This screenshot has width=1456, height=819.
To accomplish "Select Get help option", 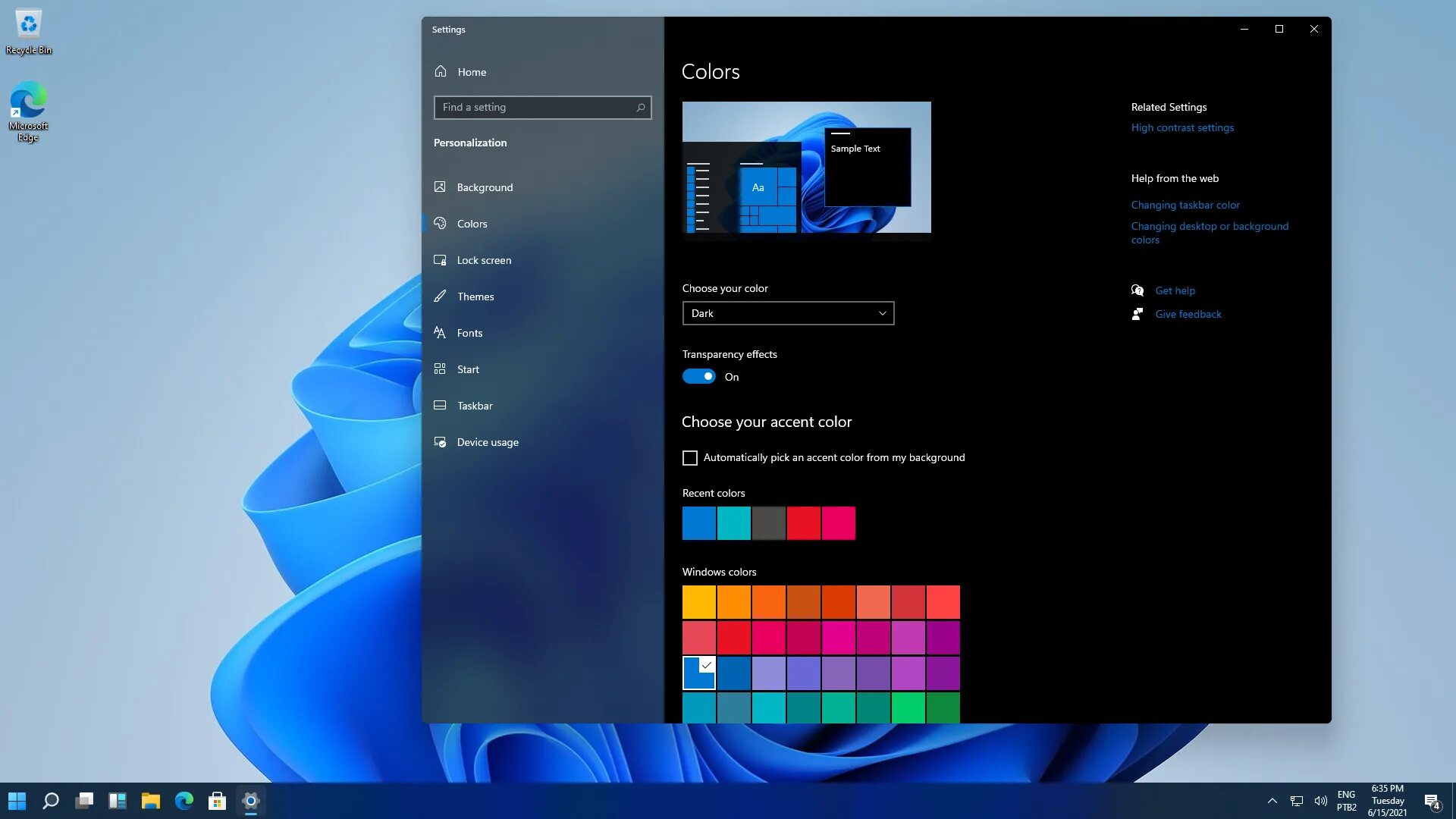I will [1175, 290].
